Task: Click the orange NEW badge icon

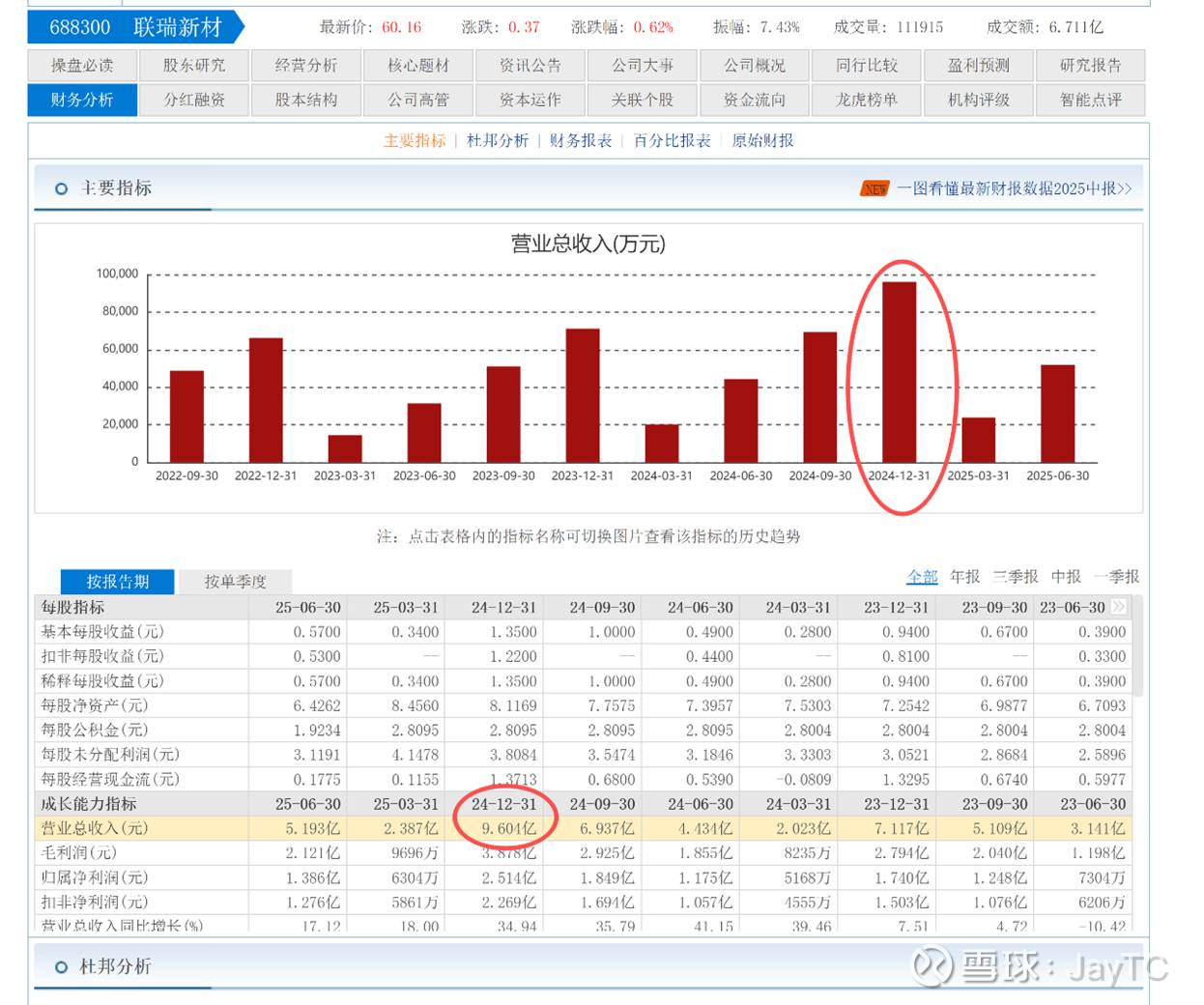Action: click(x=874, y=189)
